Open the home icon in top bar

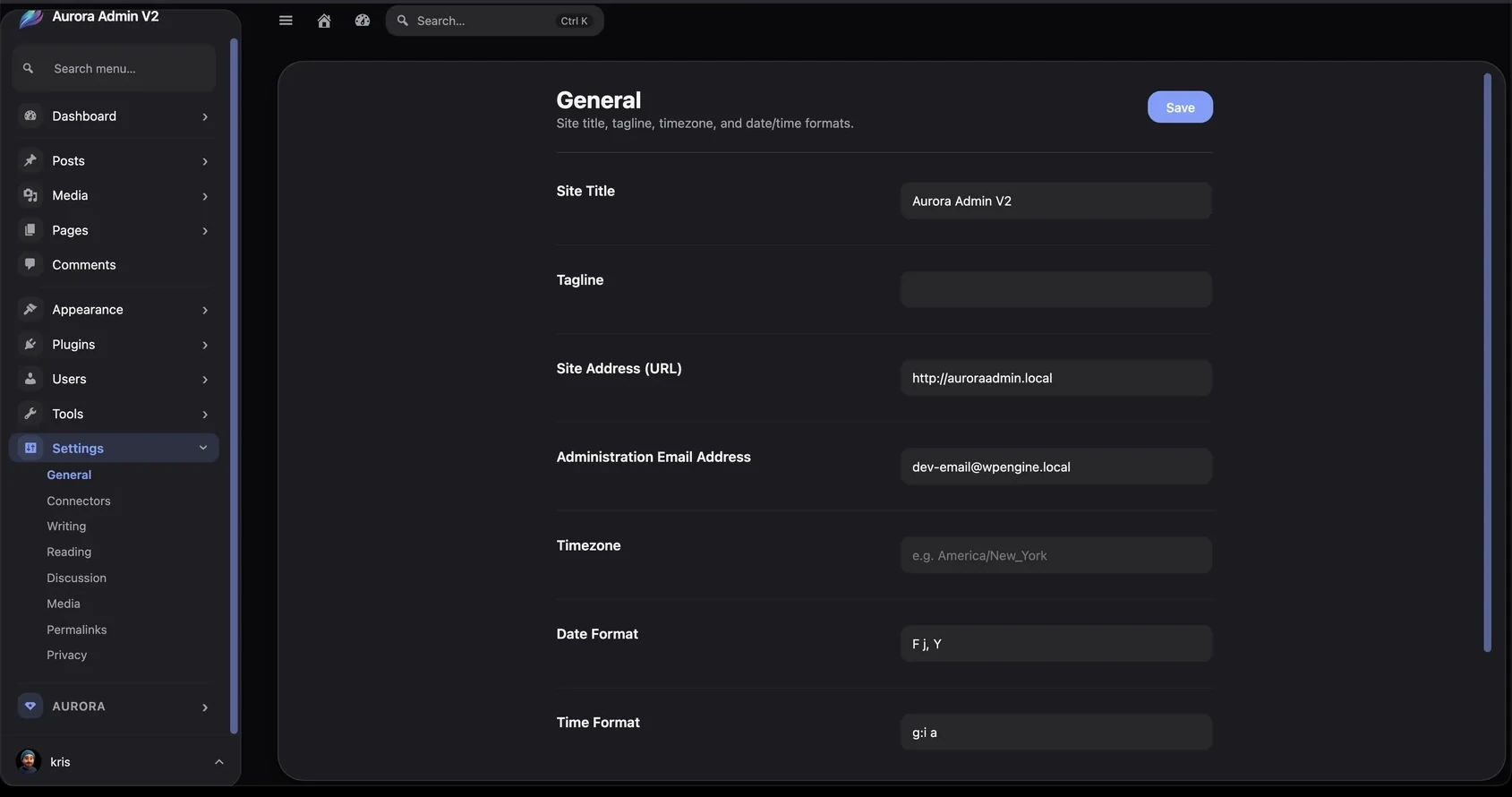[x=324, y=21]
